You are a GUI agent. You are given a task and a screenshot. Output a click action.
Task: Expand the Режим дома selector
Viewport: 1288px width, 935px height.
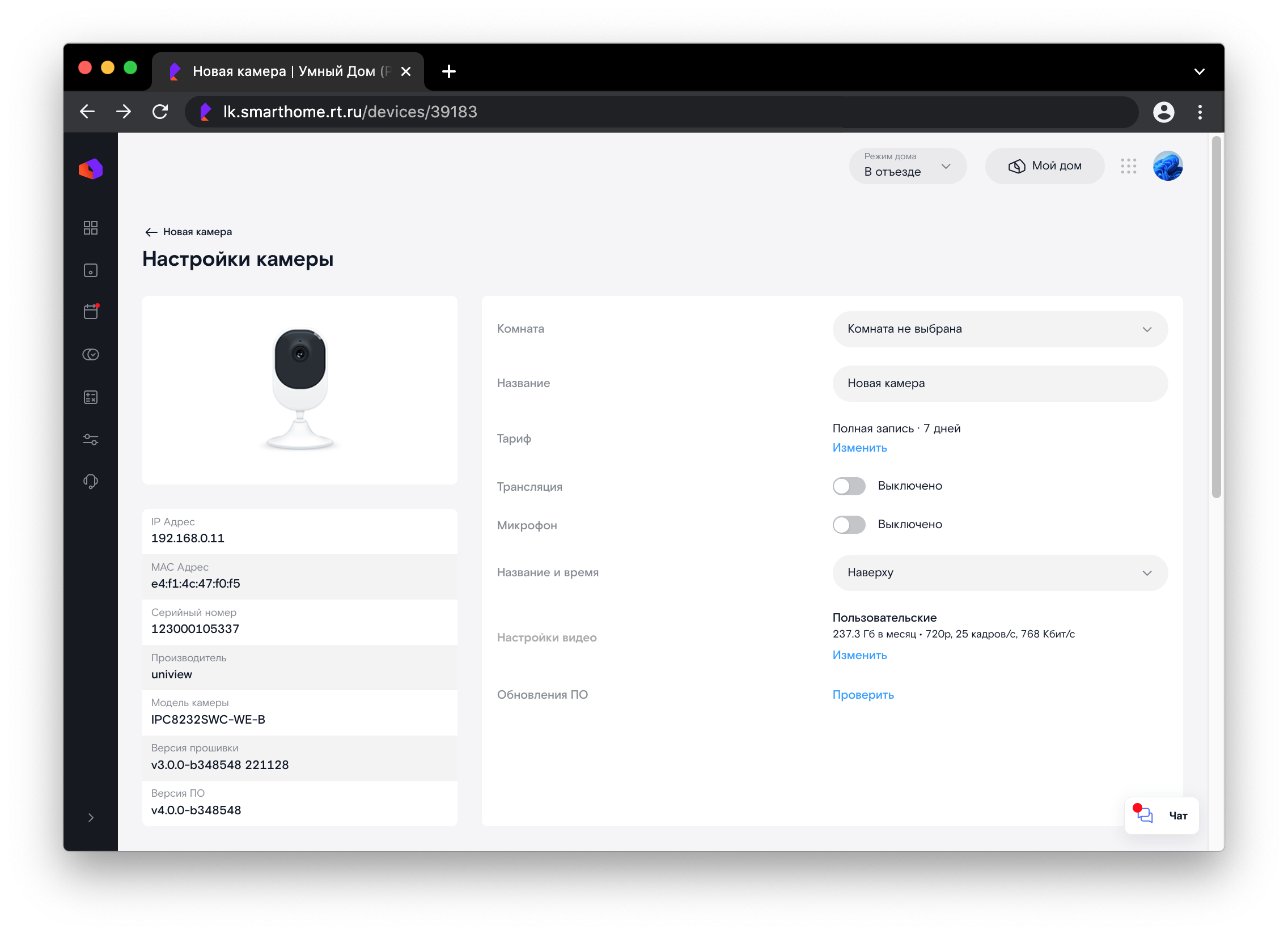click(x=907, y=166)
